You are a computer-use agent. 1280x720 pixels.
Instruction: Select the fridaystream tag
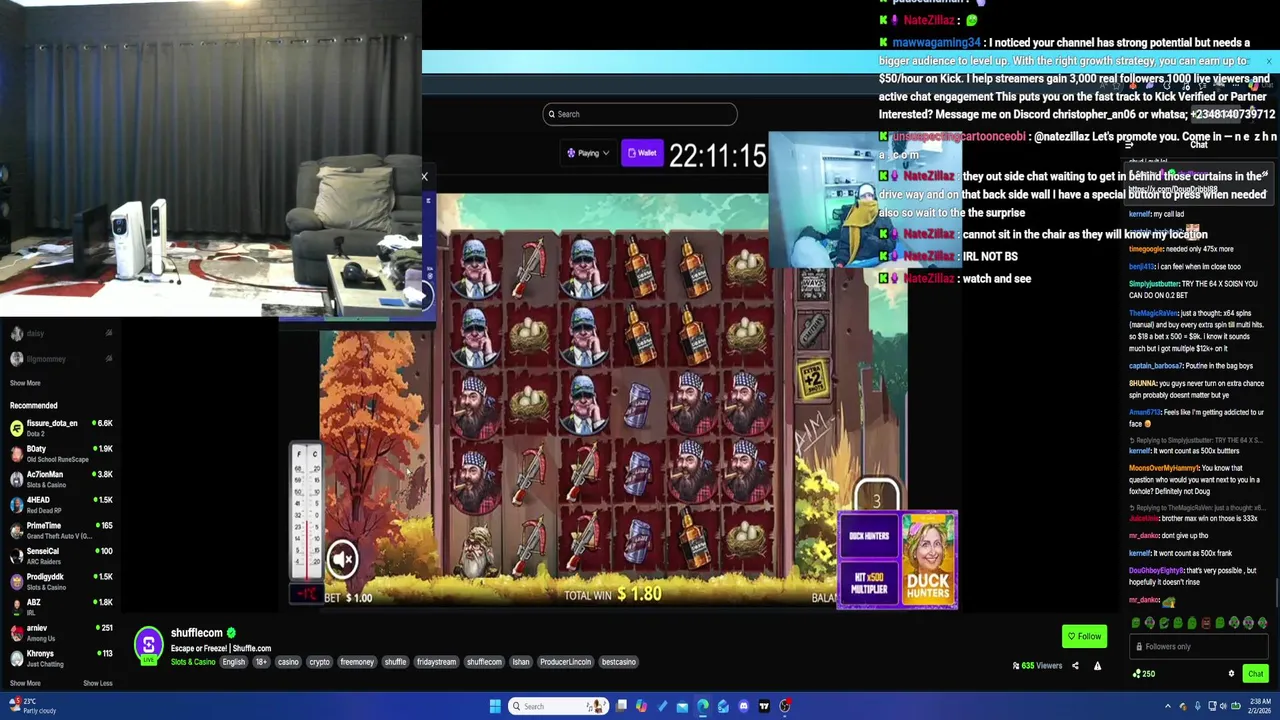coord(436,662)
